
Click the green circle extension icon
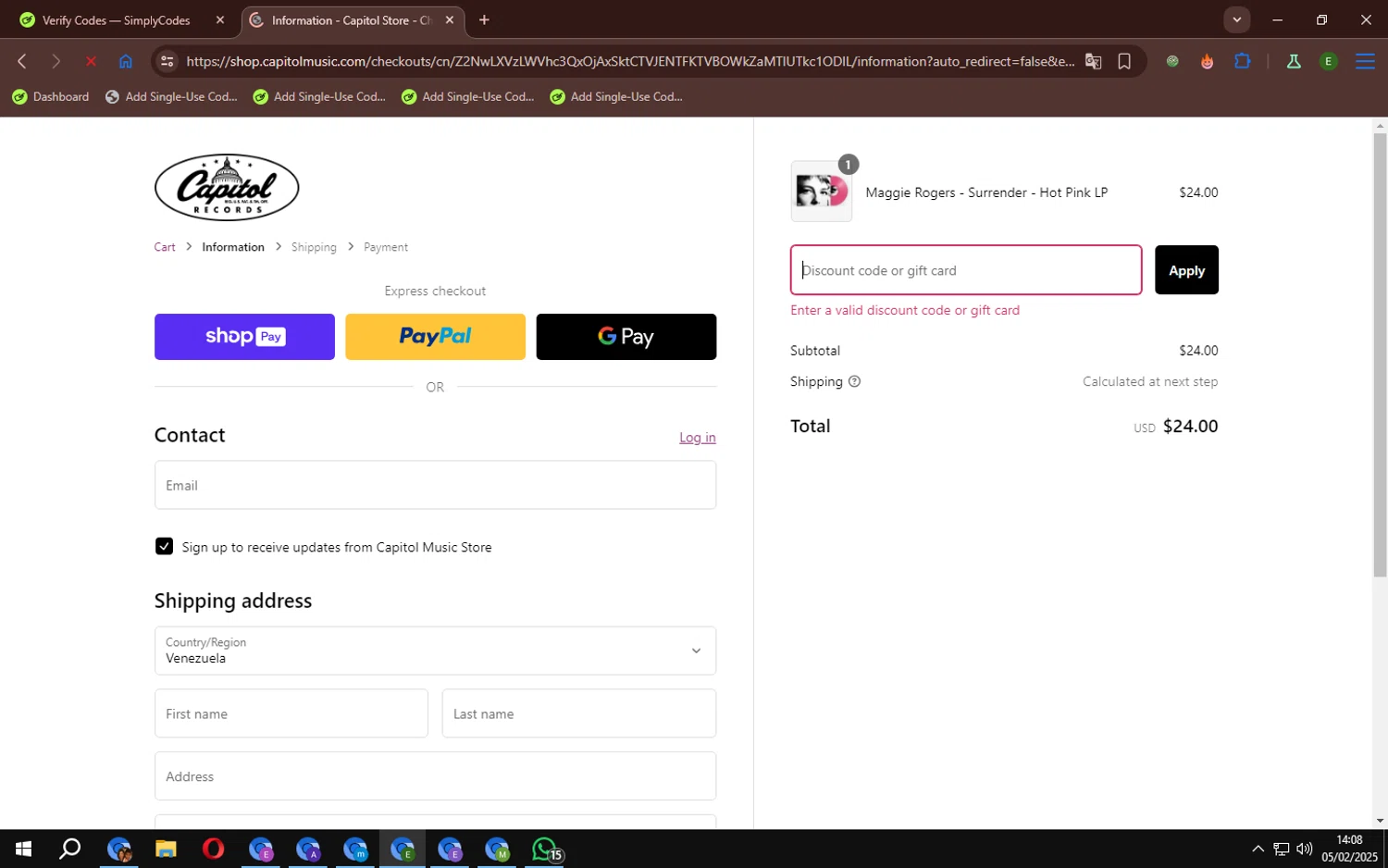coord(1172,61)
